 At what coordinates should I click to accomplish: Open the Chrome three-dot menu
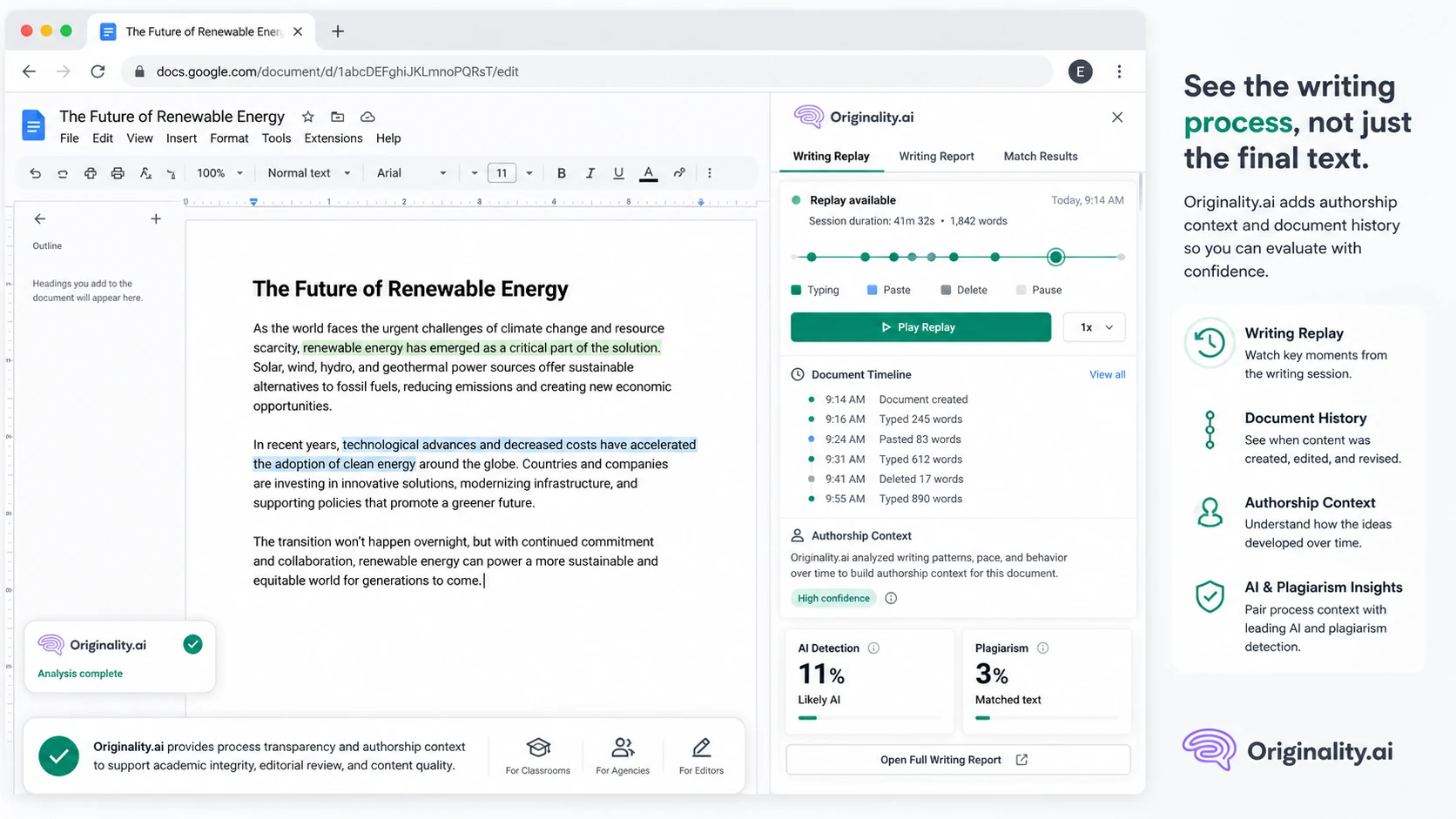[x=1119, y=71]
